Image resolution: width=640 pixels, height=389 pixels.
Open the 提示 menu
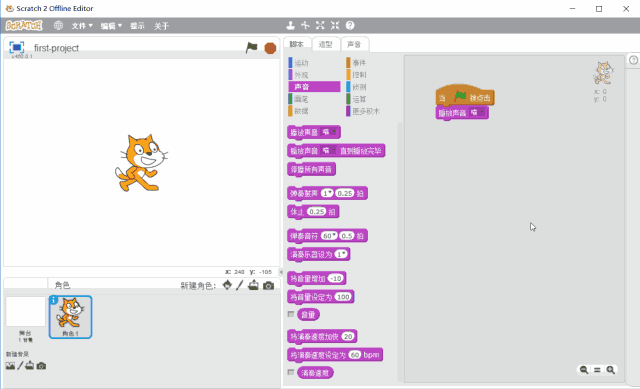coord(137,26)
